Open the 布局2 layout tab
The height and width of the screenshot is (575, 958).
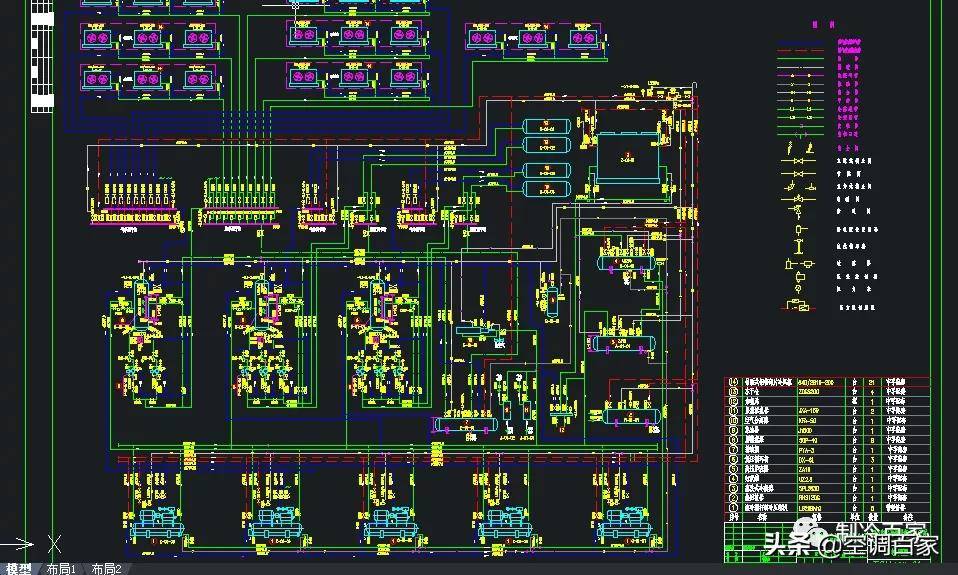pos(106,568)
